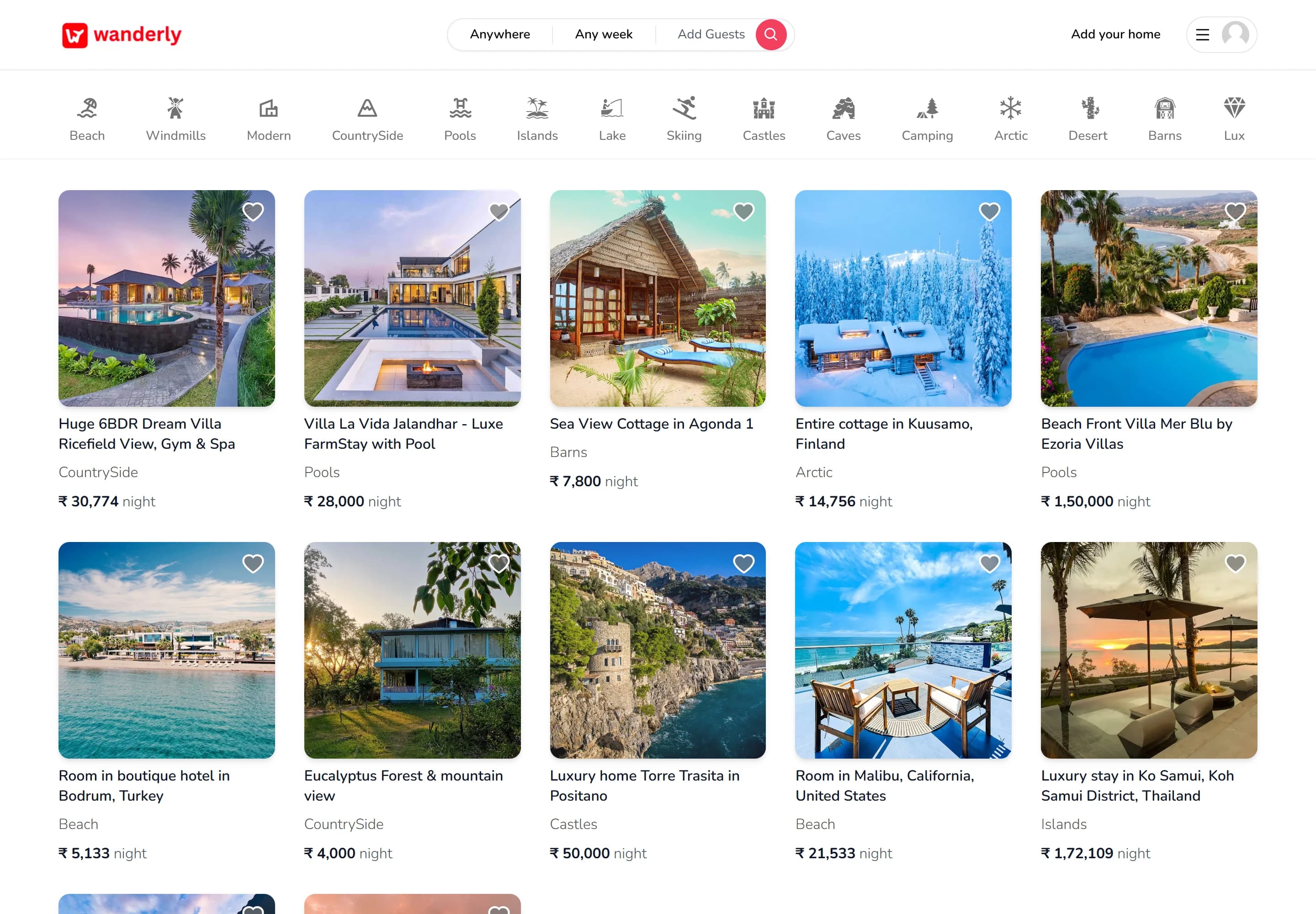Screen dimensions: 1316x914
Task: Open the Huge 6BDR Dream Villa title
Action: pyautogui.click(x=147, y=434)
